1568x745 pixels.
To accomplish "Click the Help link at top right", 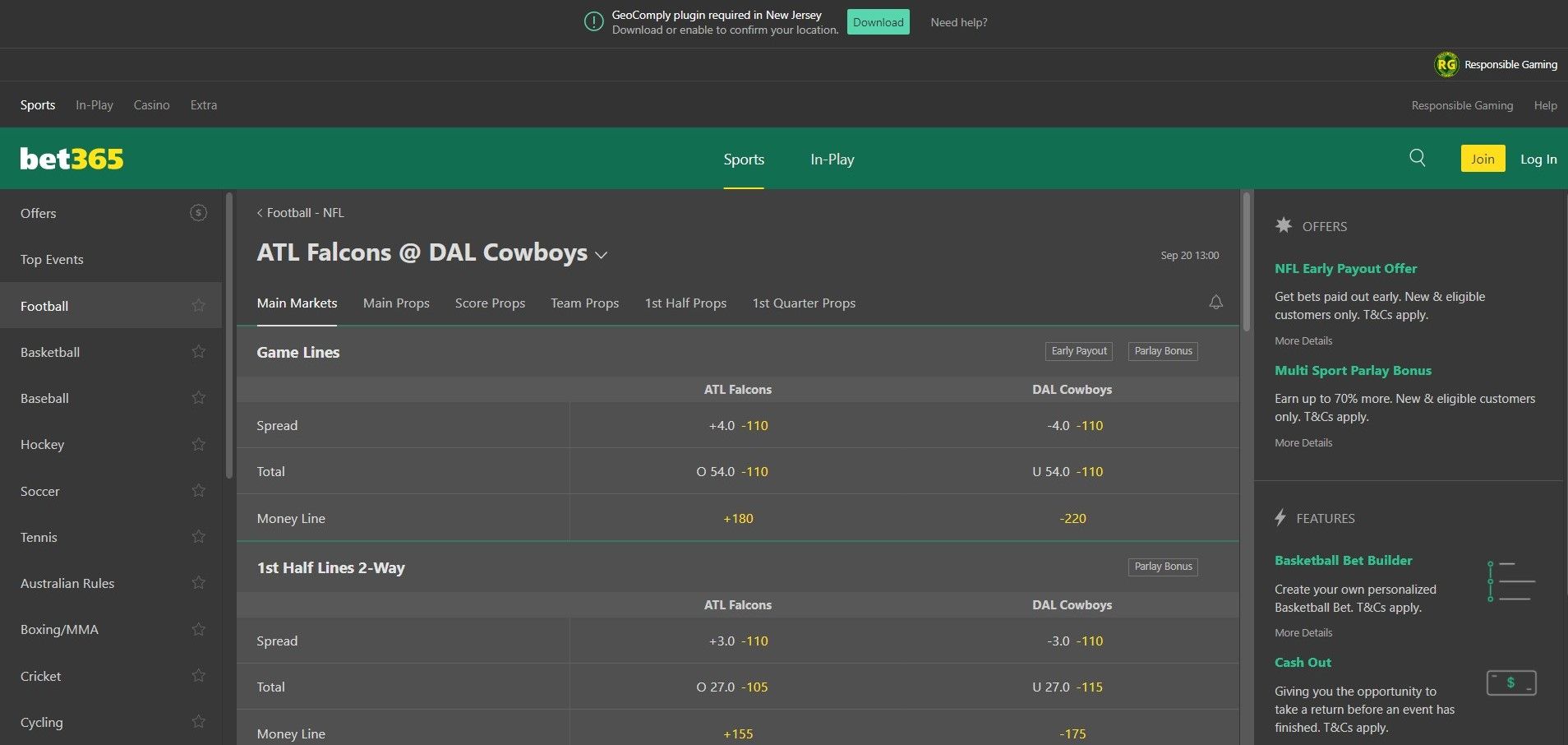I will point(1545,105).
